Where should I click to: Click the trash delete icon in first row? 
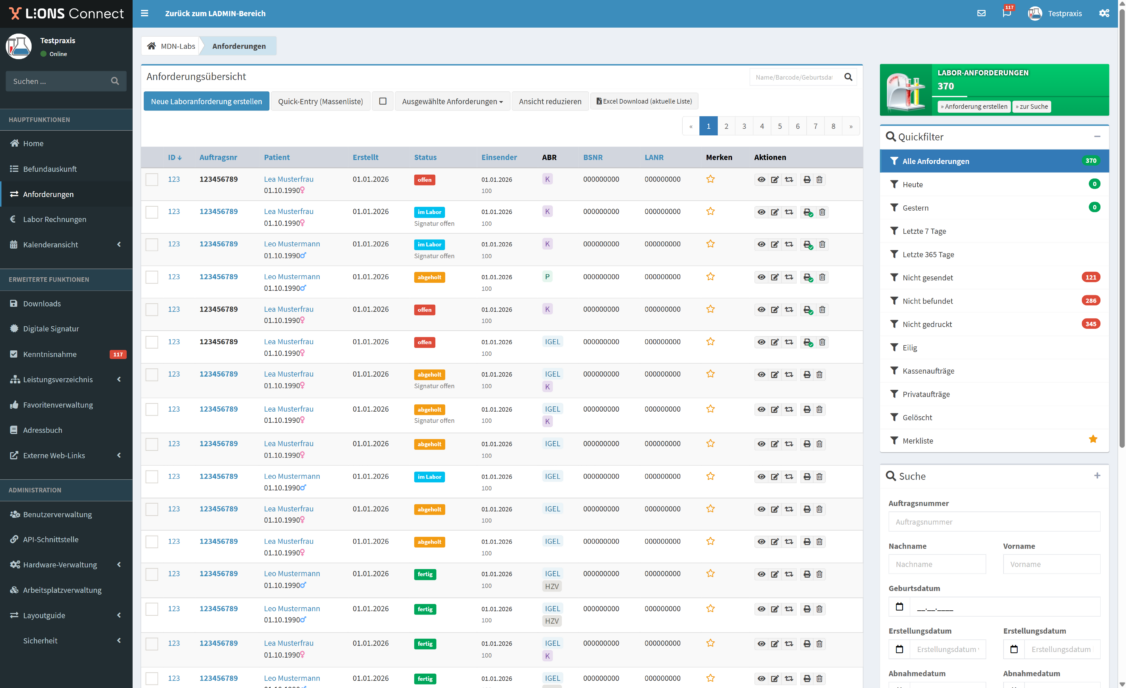point(820,180)
